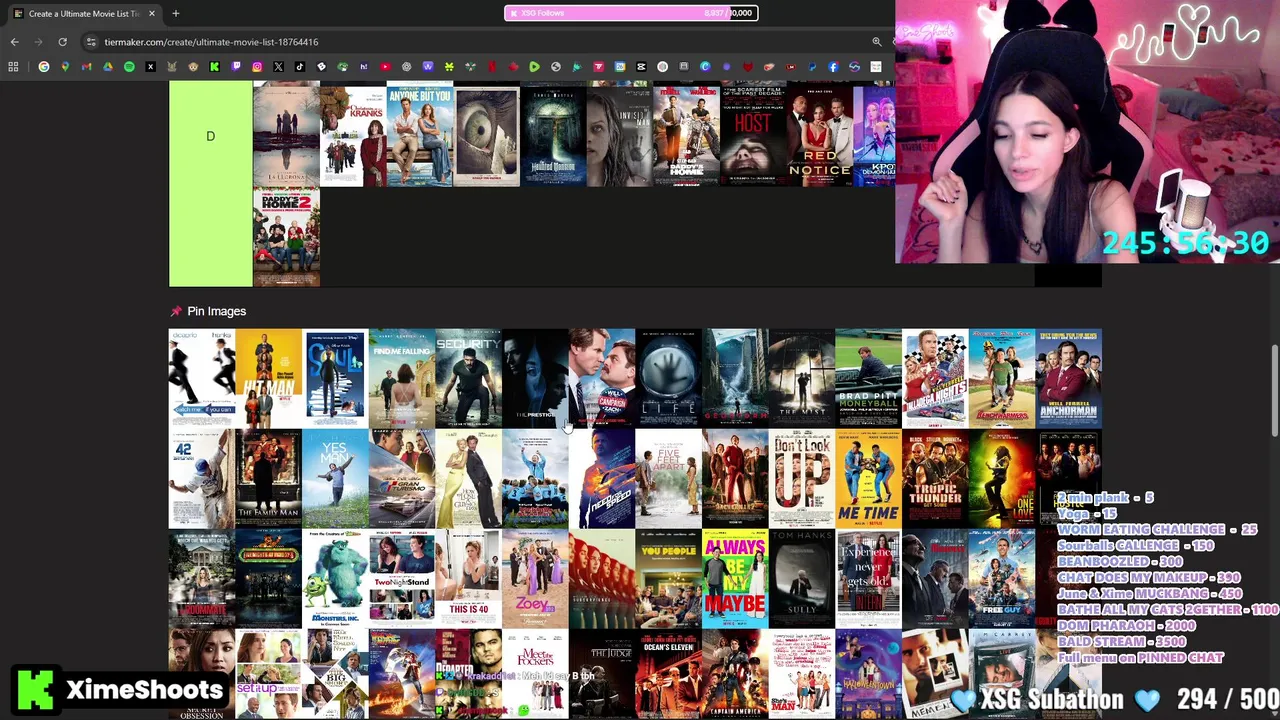Select the Anchorman poster
Viewport: 1280px width, 720px height.
click(x=1068, y=378)
